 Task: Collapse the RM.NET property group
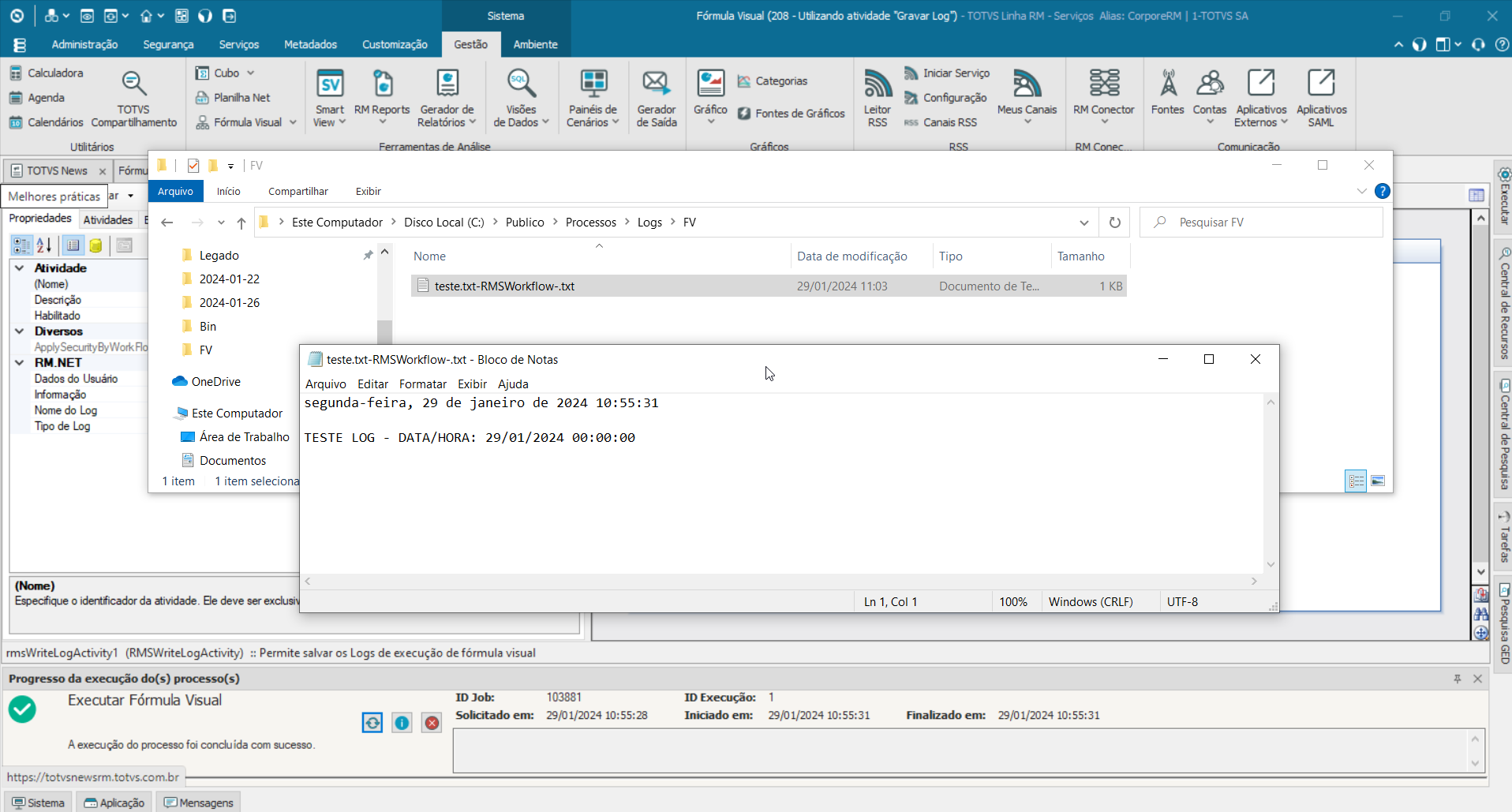click(20, 363)
